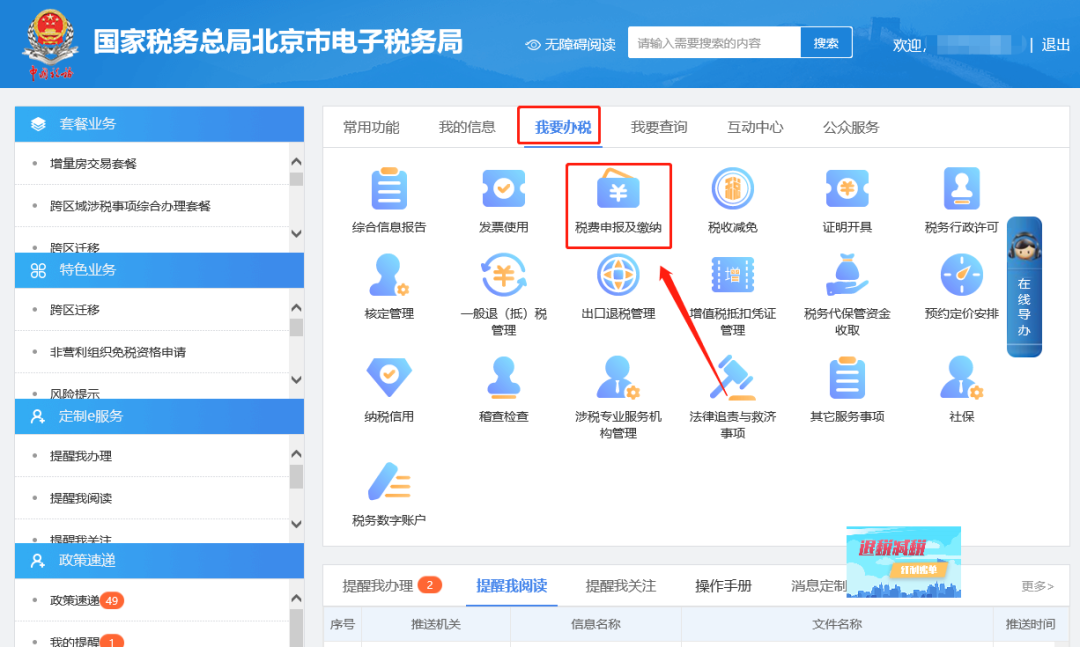Screen dimensions: 1080x647
Task: Launch the 税务数字账户 icon
Action: [388, 482]
